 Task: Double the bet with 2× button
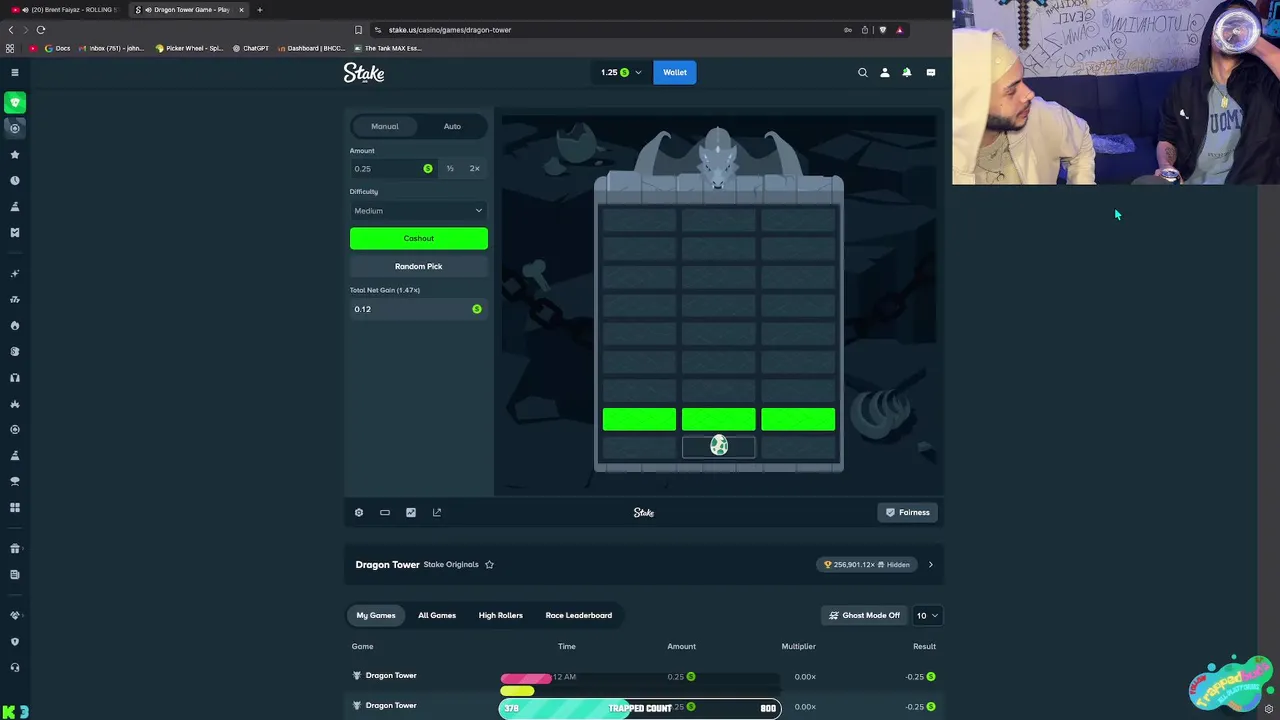click(x=475, y=169)
